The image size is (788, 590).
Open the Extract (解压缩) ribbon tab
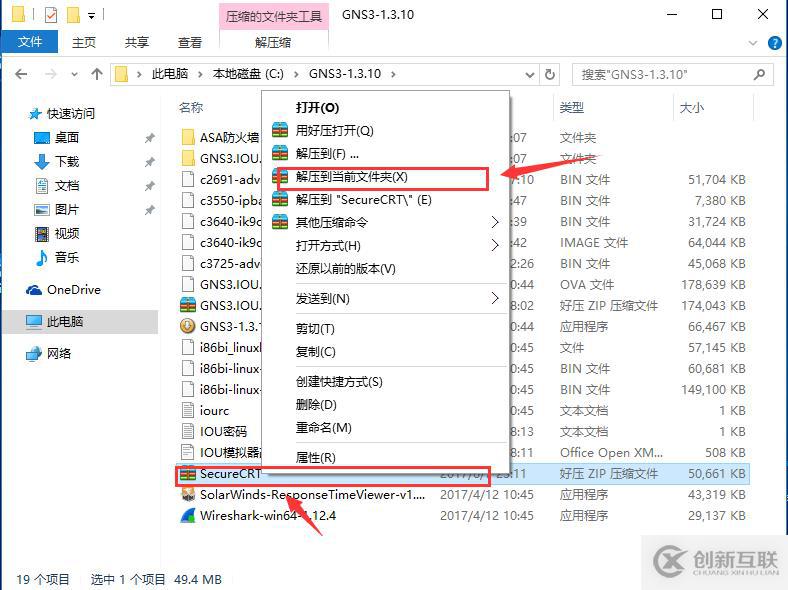click(x=273, y=42)
